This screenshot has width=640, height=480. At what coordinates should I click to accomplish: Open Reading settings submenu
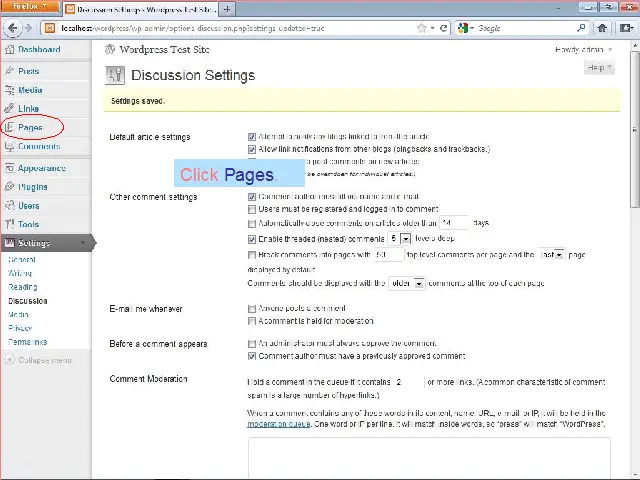pyautogui.click(x=23, y=287)
